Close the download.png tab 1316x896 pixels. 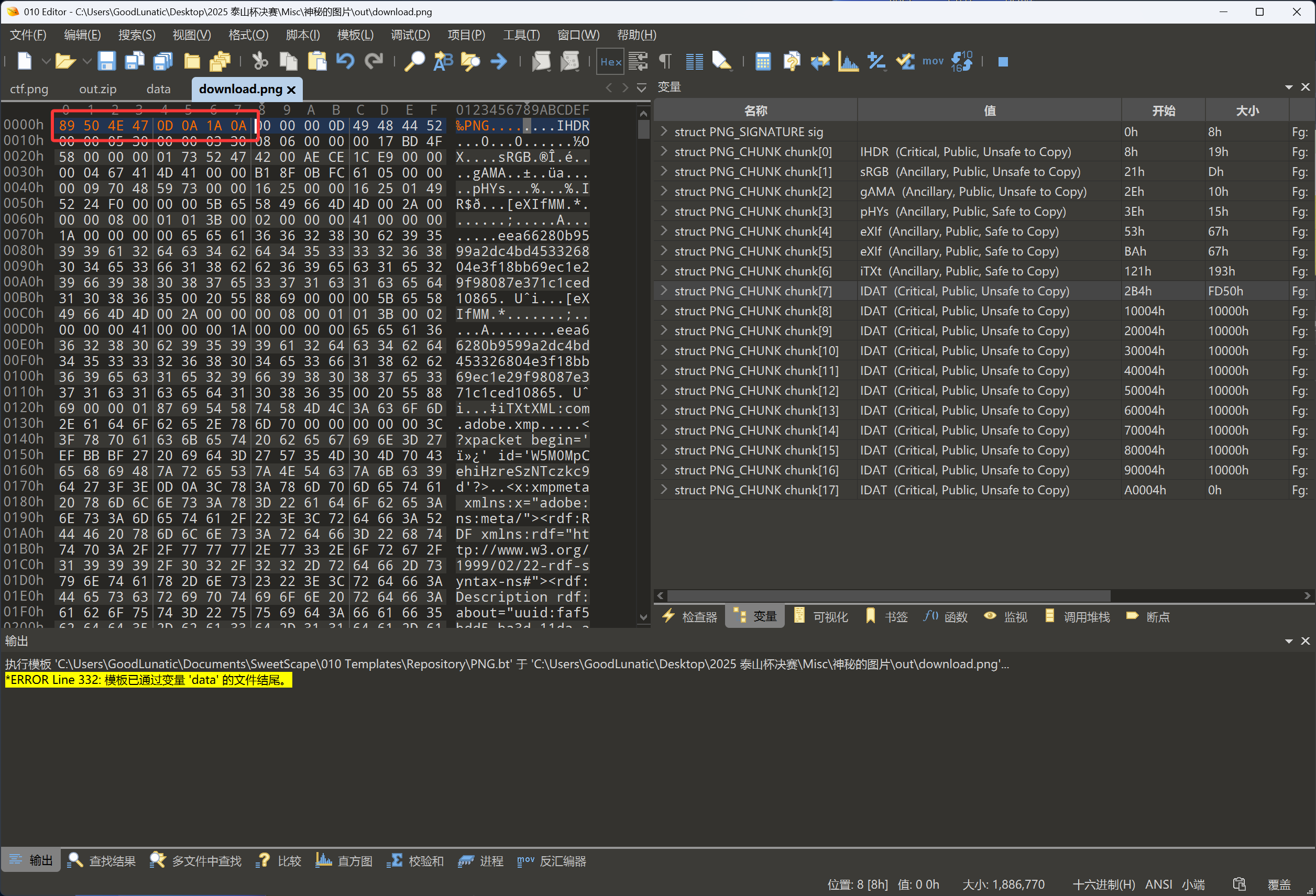coord(292,90)
